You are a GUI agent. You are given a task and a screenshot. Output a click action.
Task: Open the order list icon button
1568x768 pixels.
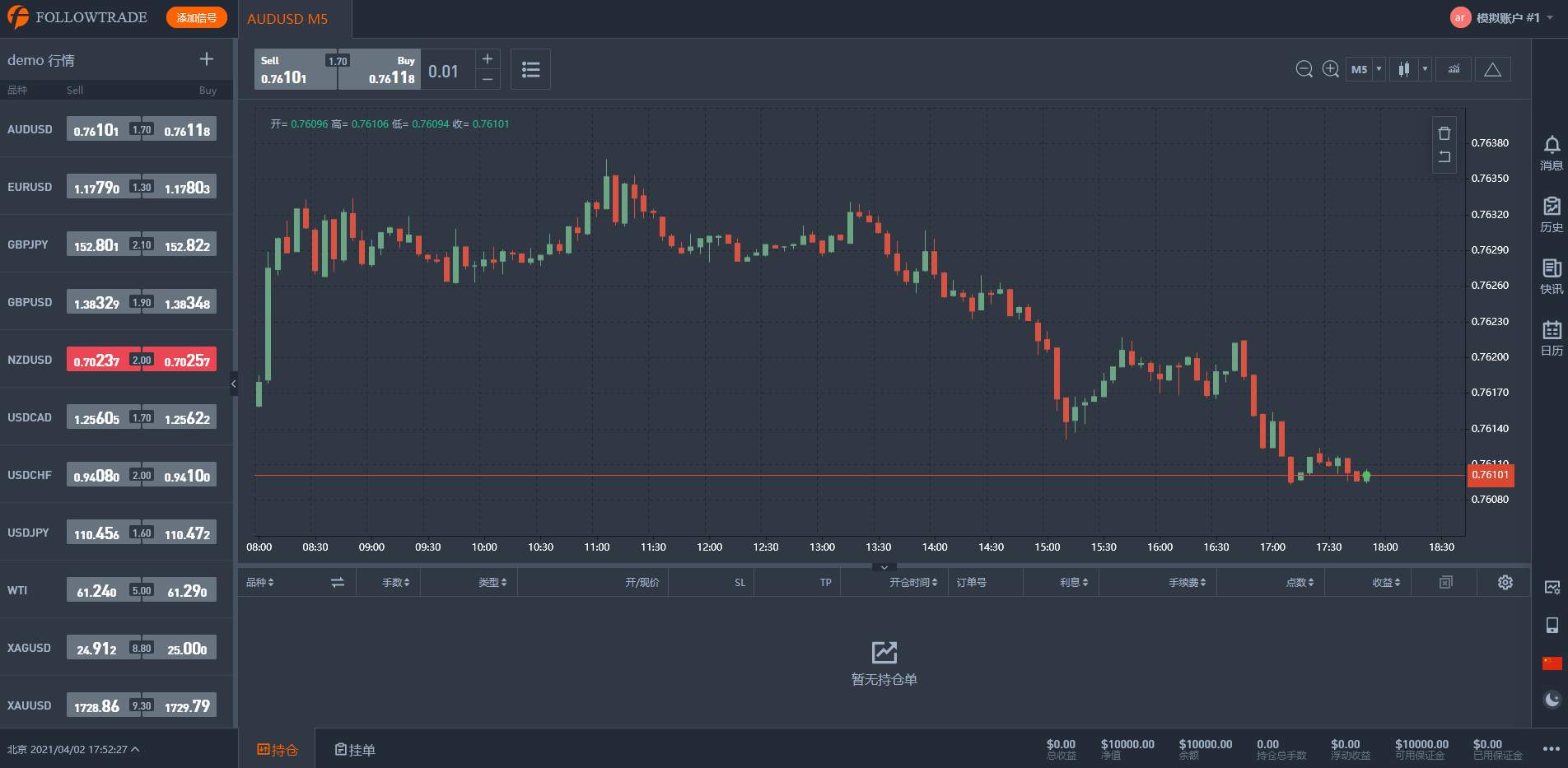tap(530, 69)
